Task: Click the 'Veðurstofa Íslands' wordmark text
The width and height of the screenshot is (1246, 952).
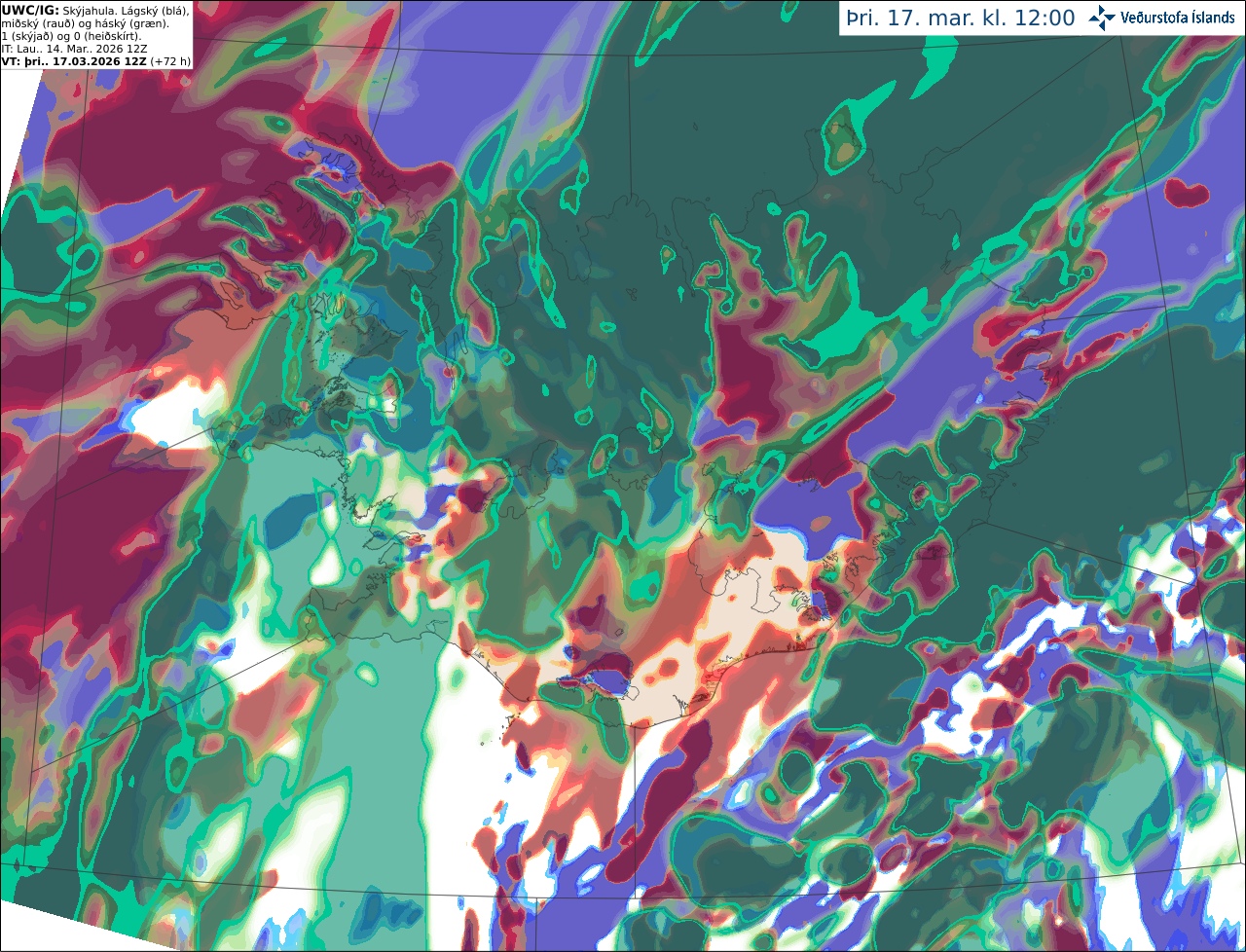Action: pyautogui.click(x=1177, y=18)
